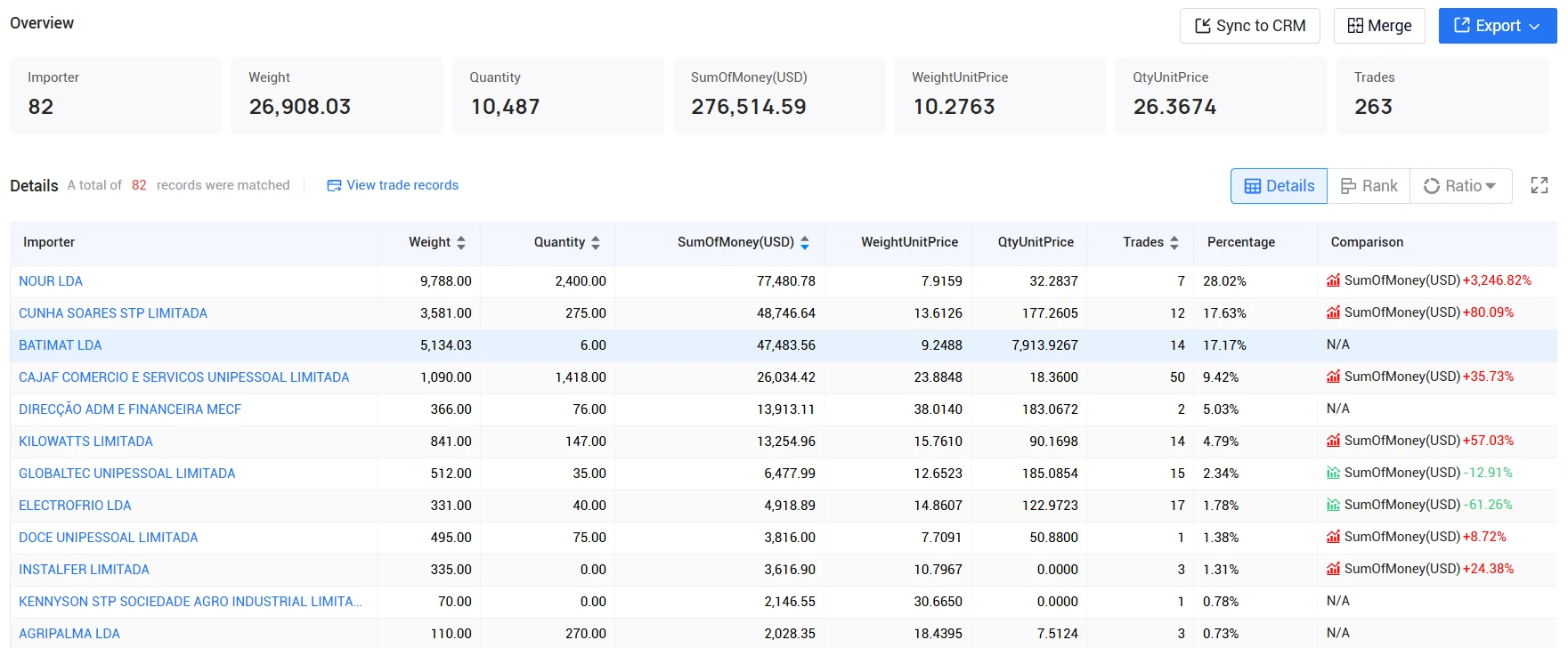Open View trade records link

tap(402, 185)
